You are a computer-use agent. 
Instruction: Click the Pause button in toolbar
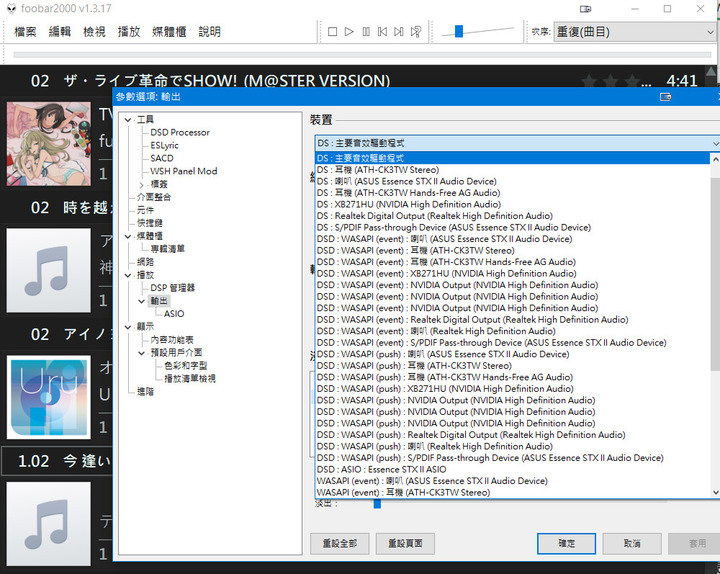[x=366, y=32]
